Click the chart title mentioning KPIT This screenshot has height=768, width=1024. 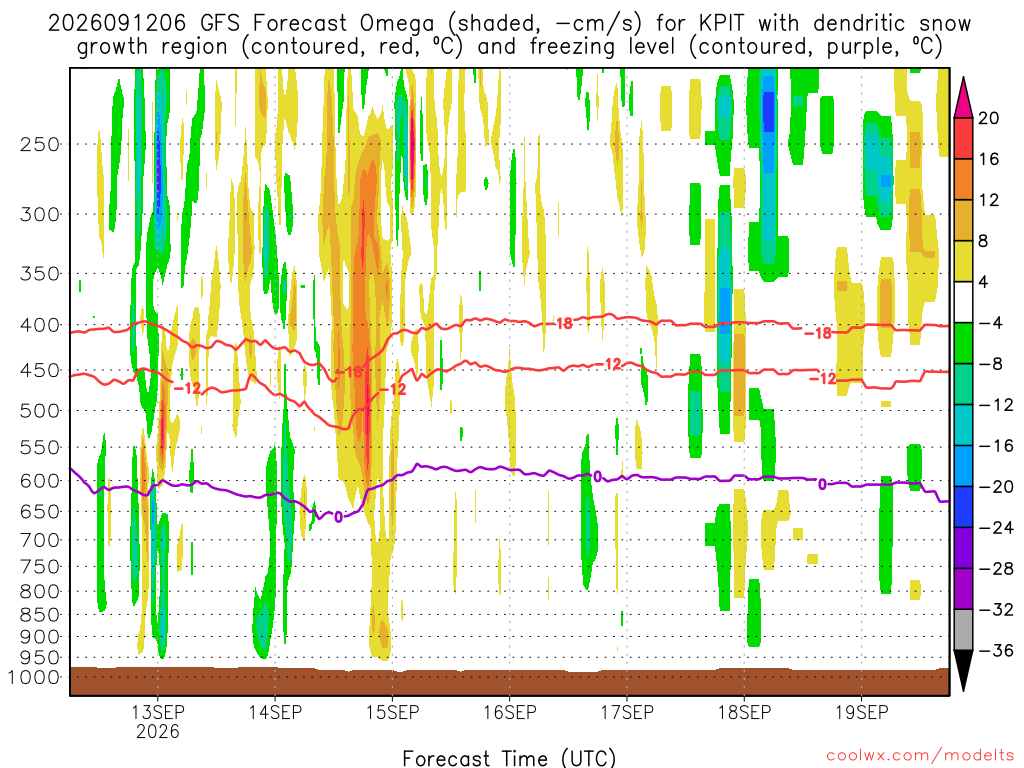[x=509, y=35]
